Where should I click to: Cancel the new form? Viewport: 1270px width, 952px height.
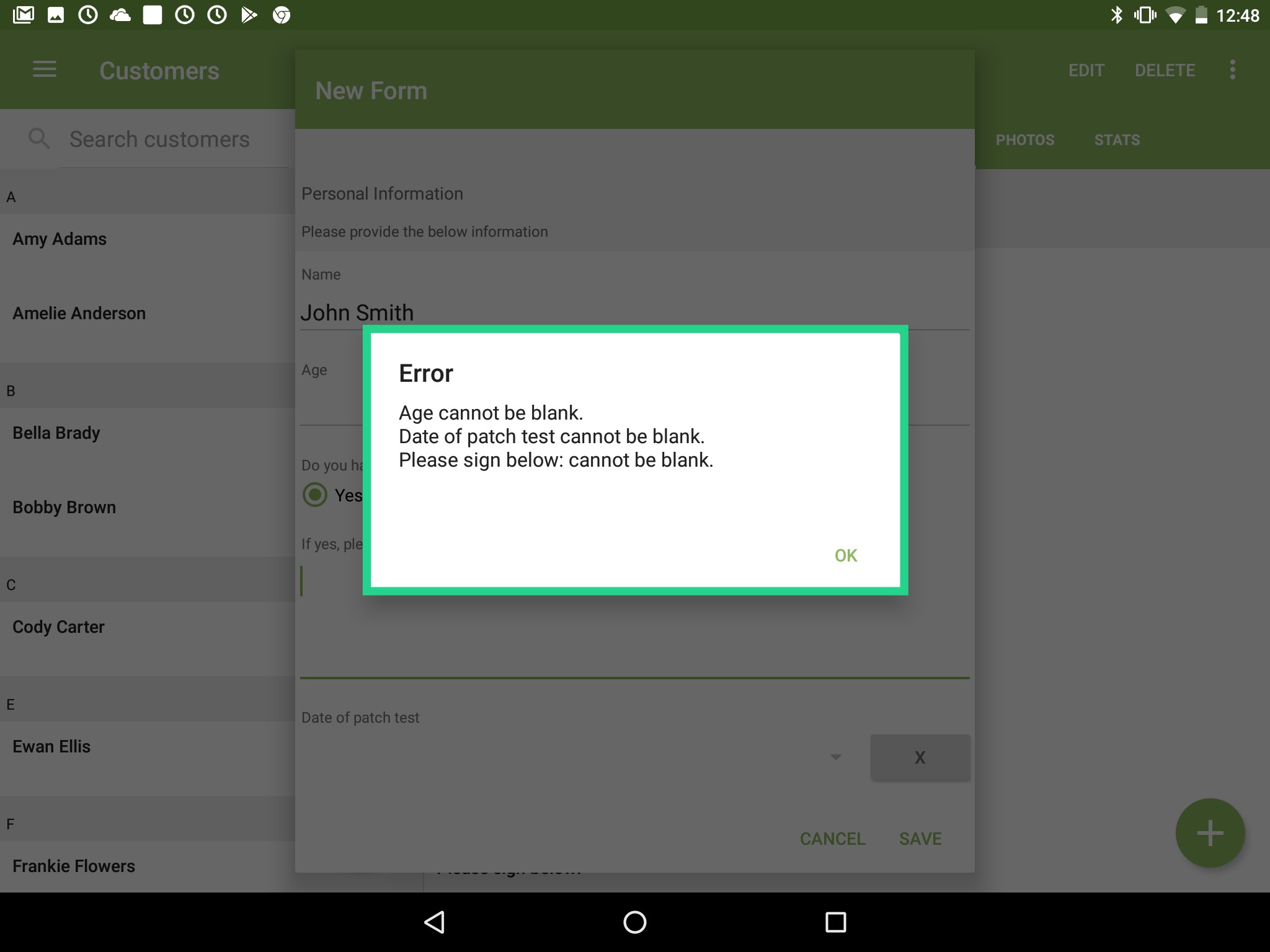(x=832, y=839)
